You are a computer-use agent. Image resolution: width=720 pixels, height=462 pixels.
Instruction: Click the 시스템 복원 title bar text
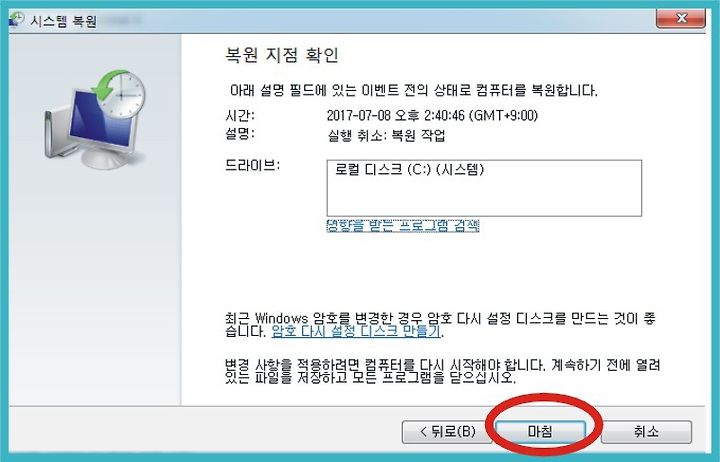64,21
